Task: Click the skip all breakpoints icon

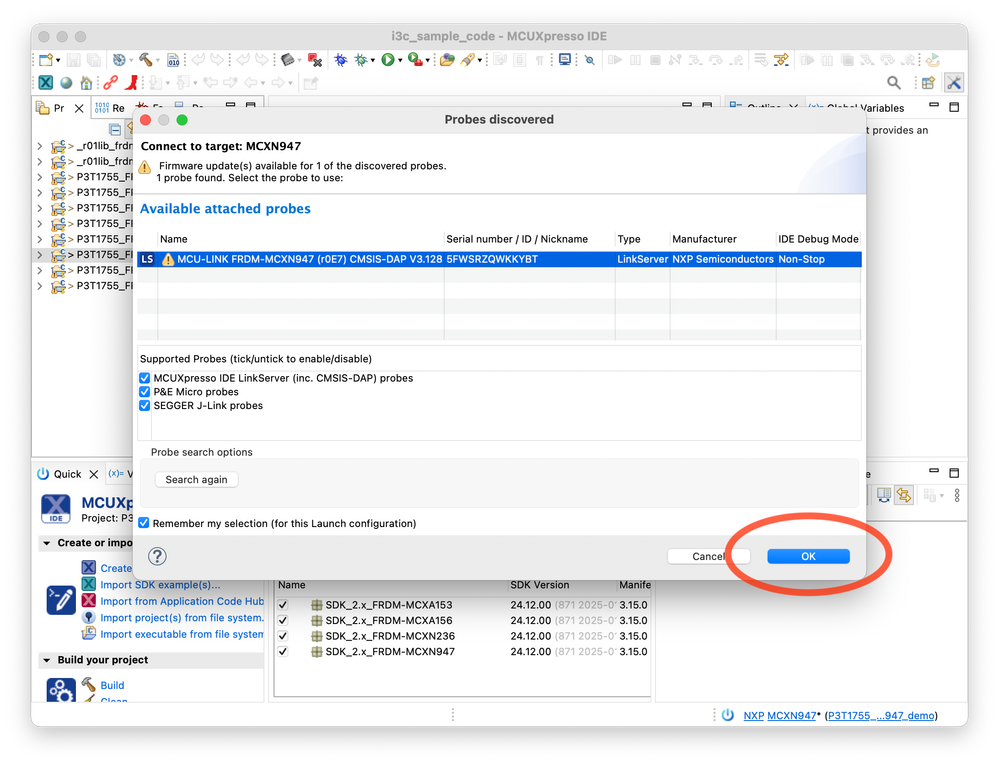Action: [x=590, y=61]
